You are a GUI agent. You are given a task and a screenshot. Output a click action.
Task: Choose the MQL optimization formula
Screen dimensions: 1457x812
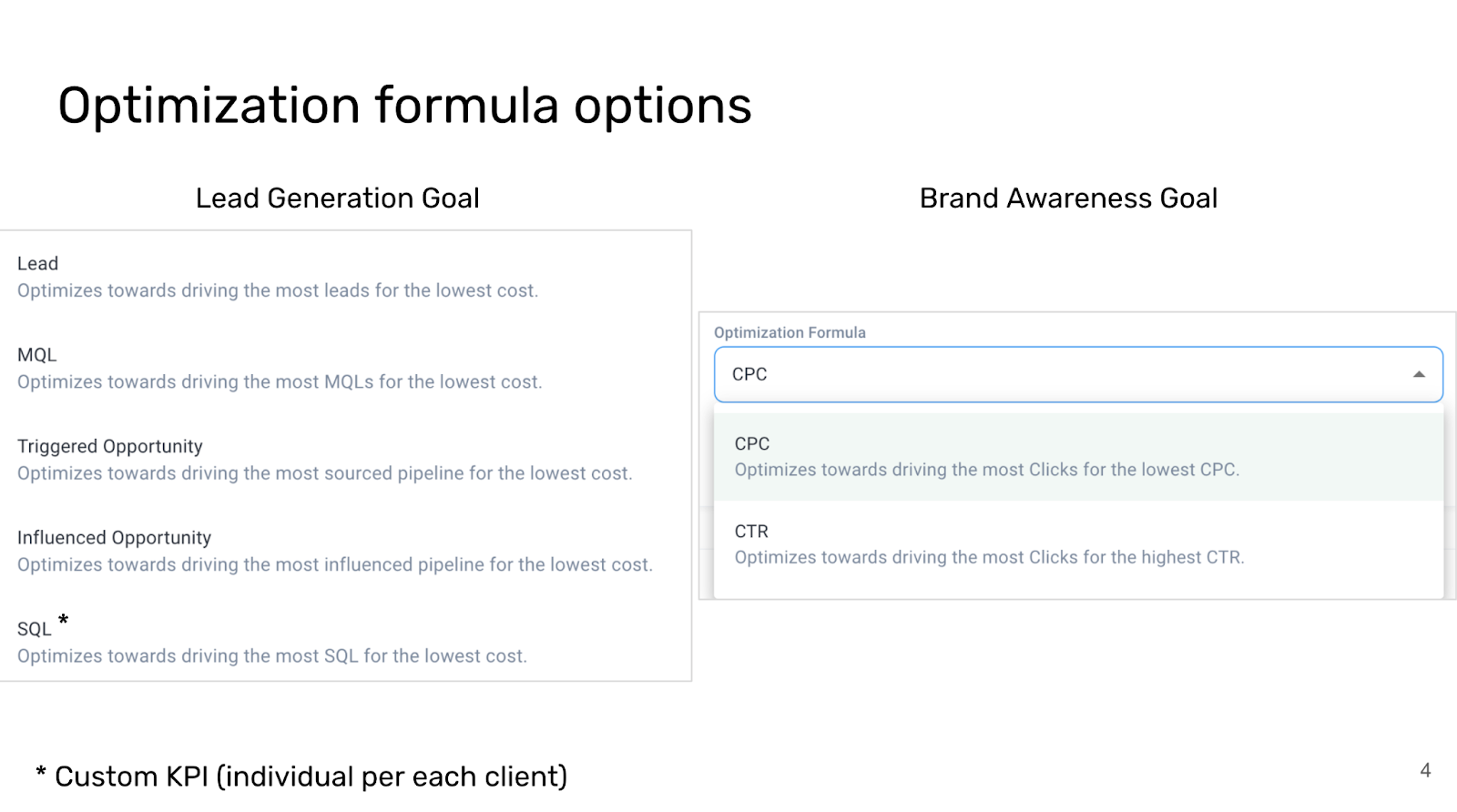click(x=346, y=369)
